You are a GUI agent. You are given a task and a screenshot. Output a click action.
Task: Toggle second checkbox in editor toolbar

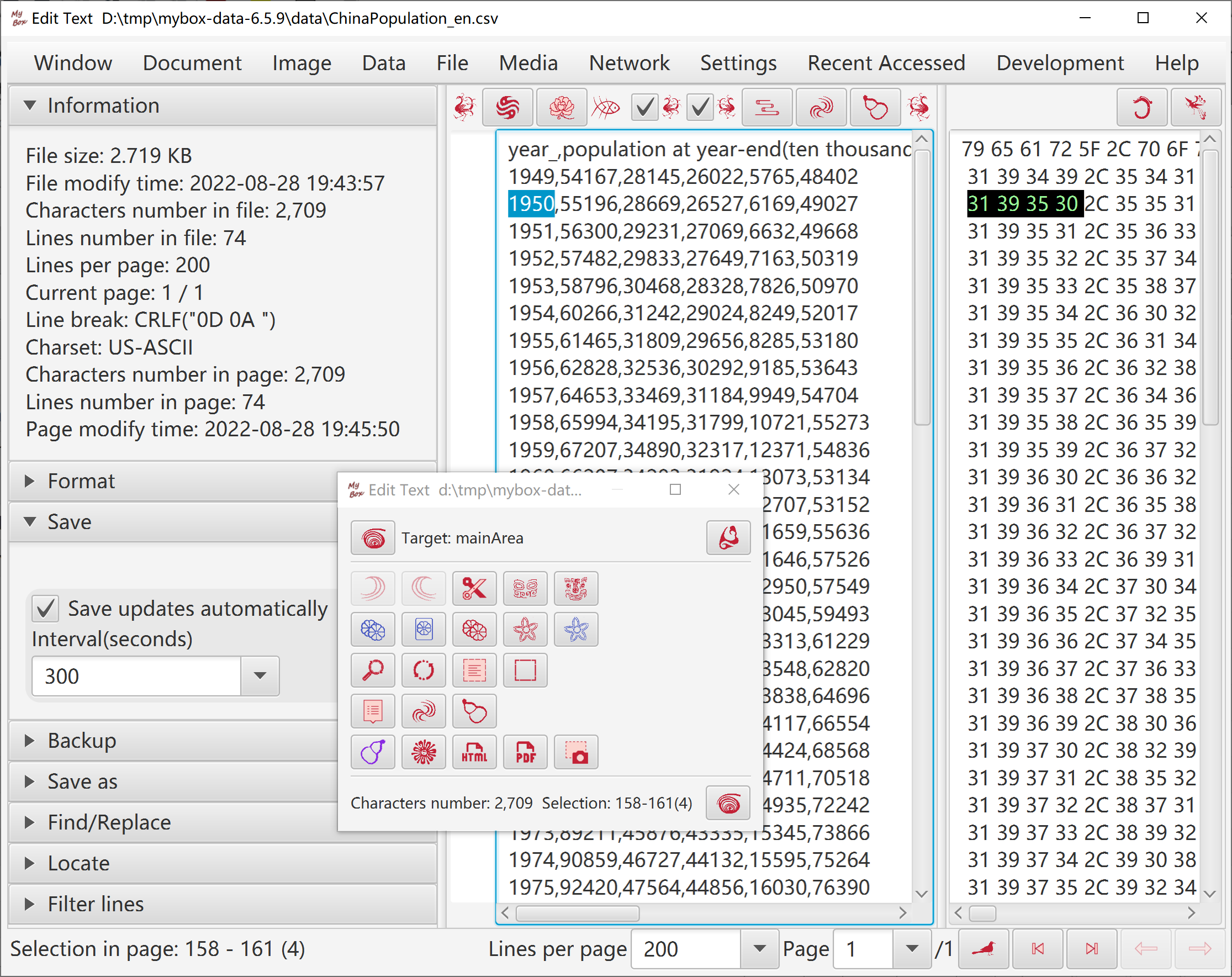tap(700, 107)
